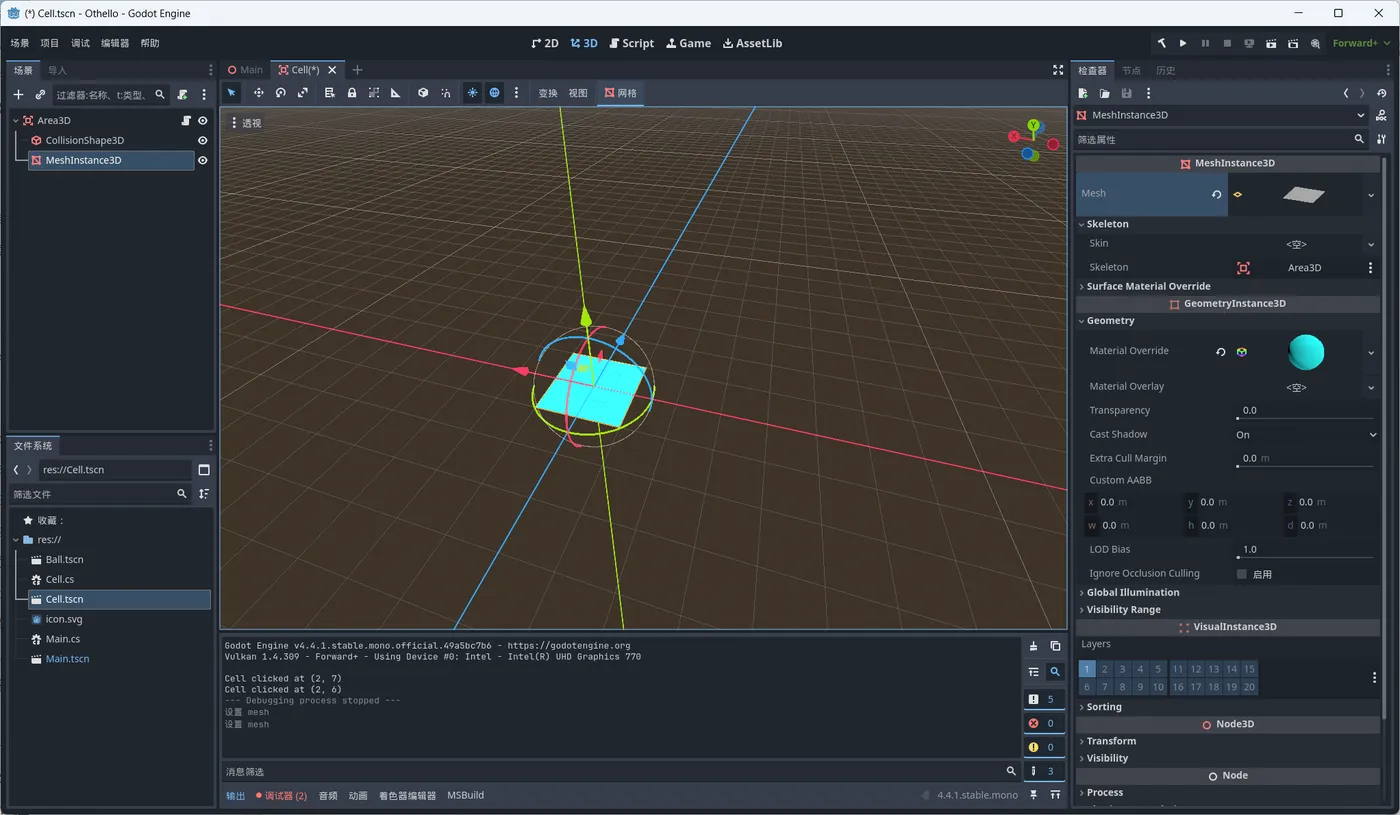This screenshot has width=1400, height=815.
Task: Open the Main scene tab
Action: click(245, 70)
